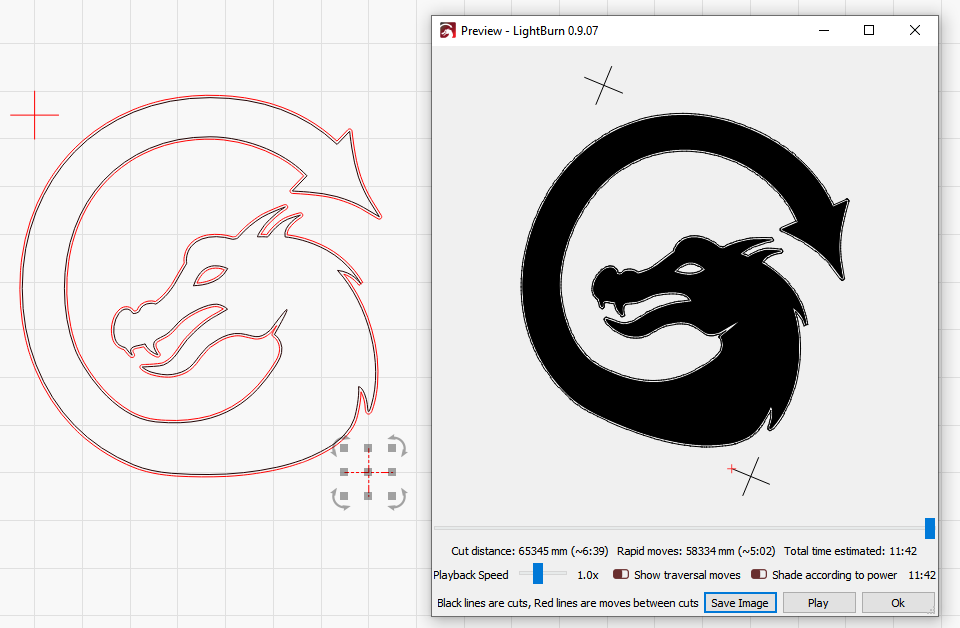Click the Playback Speed slider handle
Viewport: 960px width, 628px height.
click(537, 574)
